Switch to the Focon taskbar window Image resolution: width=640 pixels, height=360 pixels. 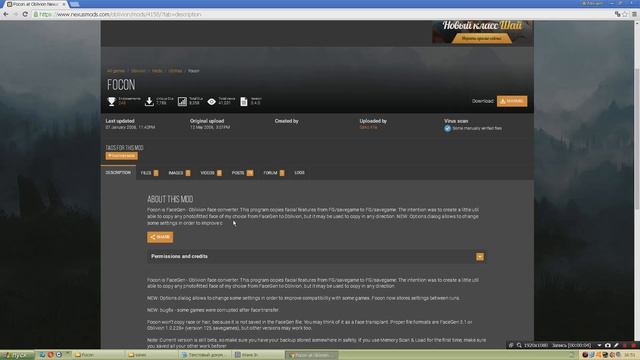98,355
